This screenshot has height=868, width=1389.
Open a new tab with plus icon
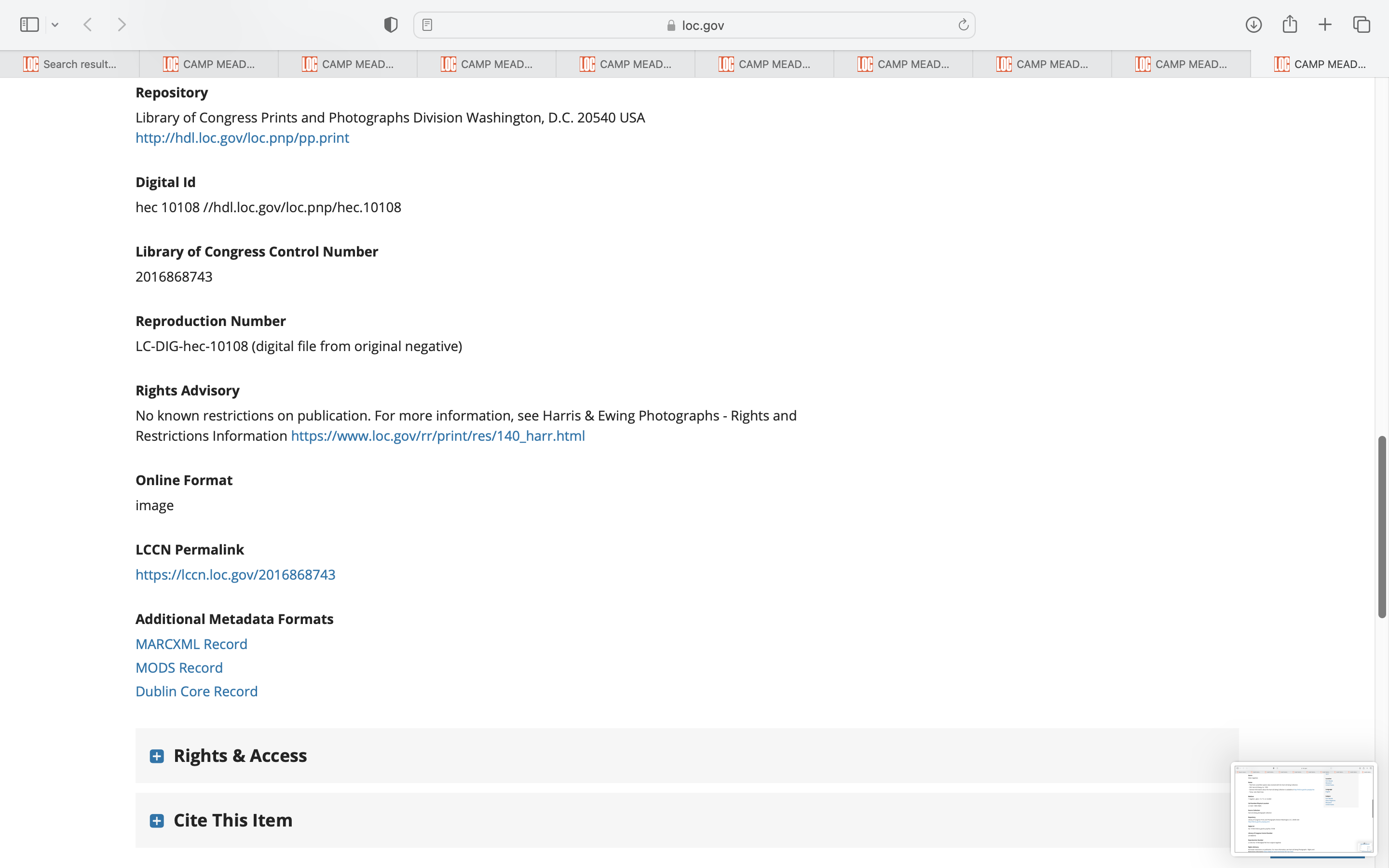coord(1325,25)
